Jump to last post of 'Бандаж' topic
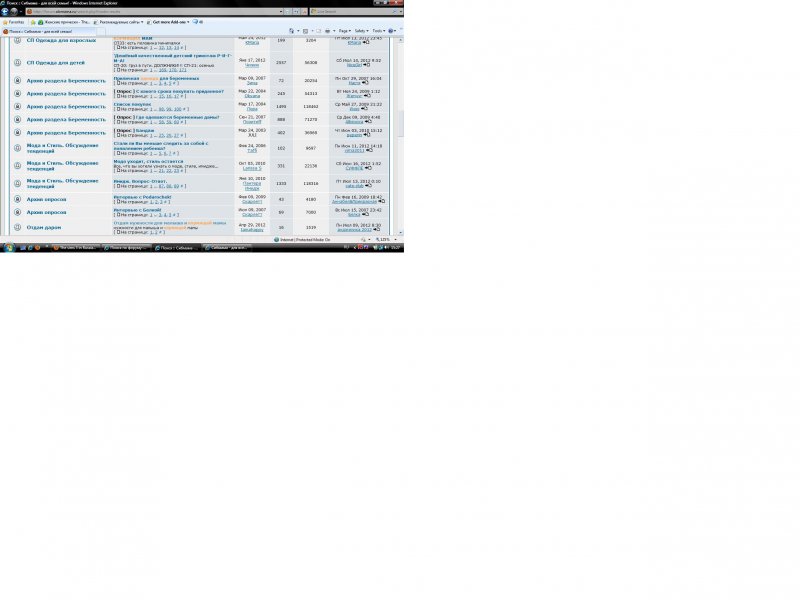 (366, 135)
